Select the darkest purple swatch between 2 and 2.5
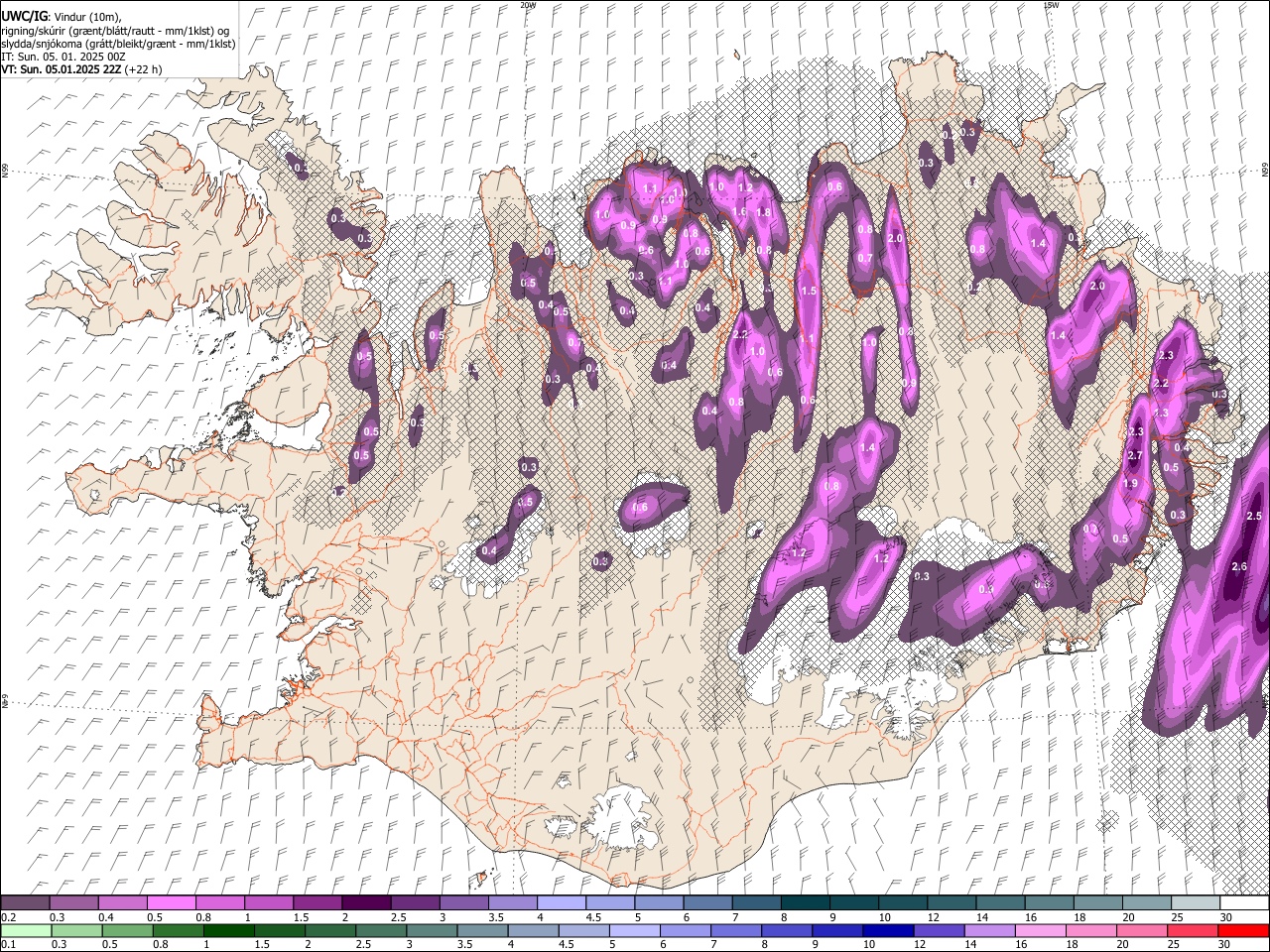This screenshot has width=1270, height=952. tap(365, 903)
